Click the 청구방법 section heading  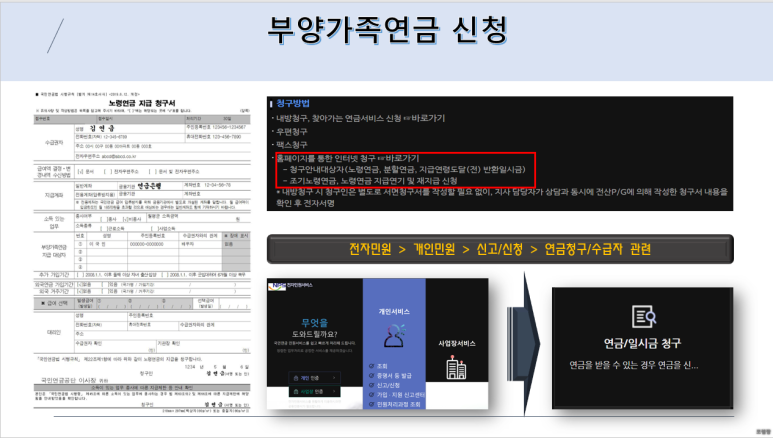[x=293, y=103]
